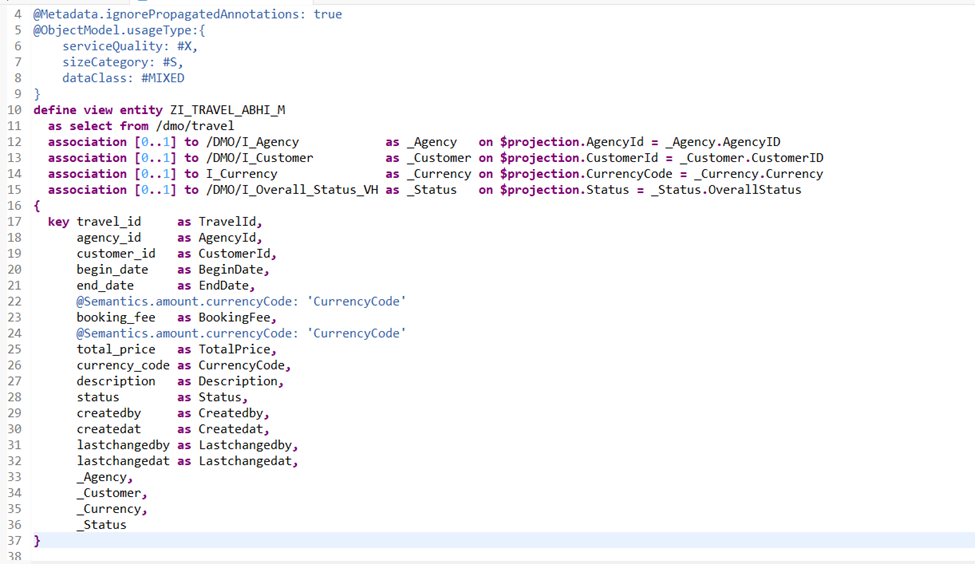Click the field booking_fee
The image size is (975, 564).
116,317
